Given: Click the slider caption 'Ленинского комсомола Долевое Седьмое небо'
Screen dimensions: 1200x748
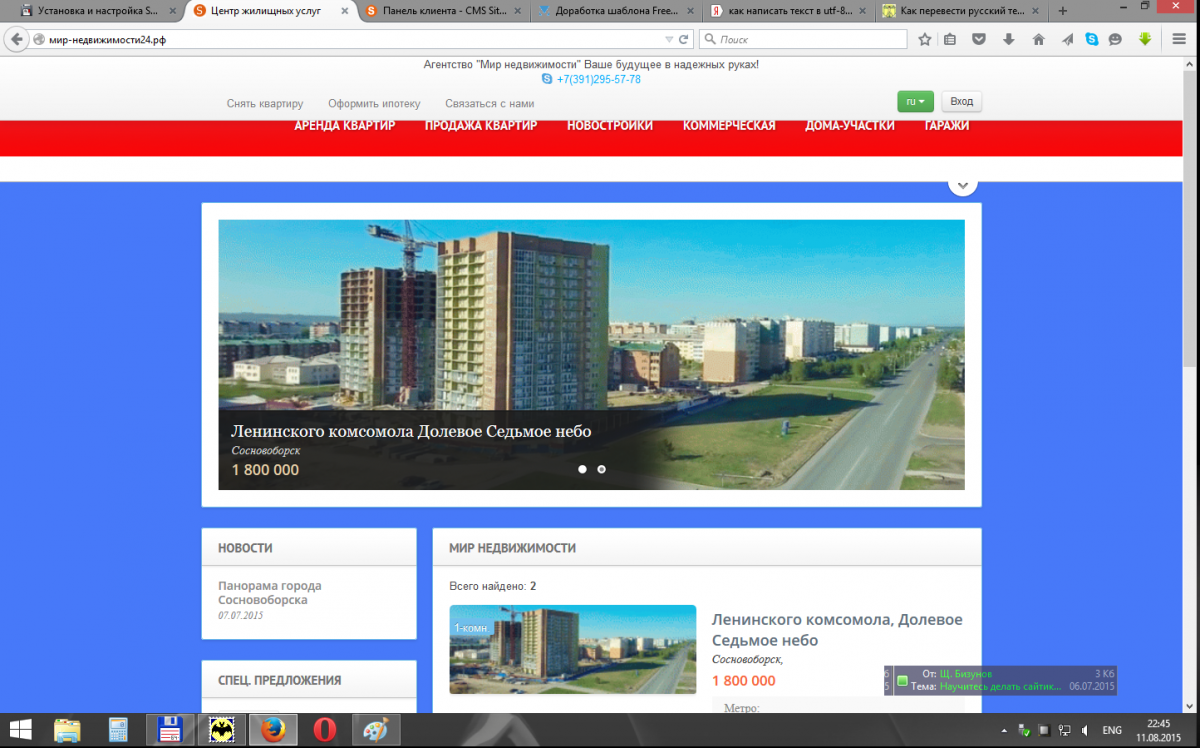Looking at the screenshot, I should click(411, 431).
